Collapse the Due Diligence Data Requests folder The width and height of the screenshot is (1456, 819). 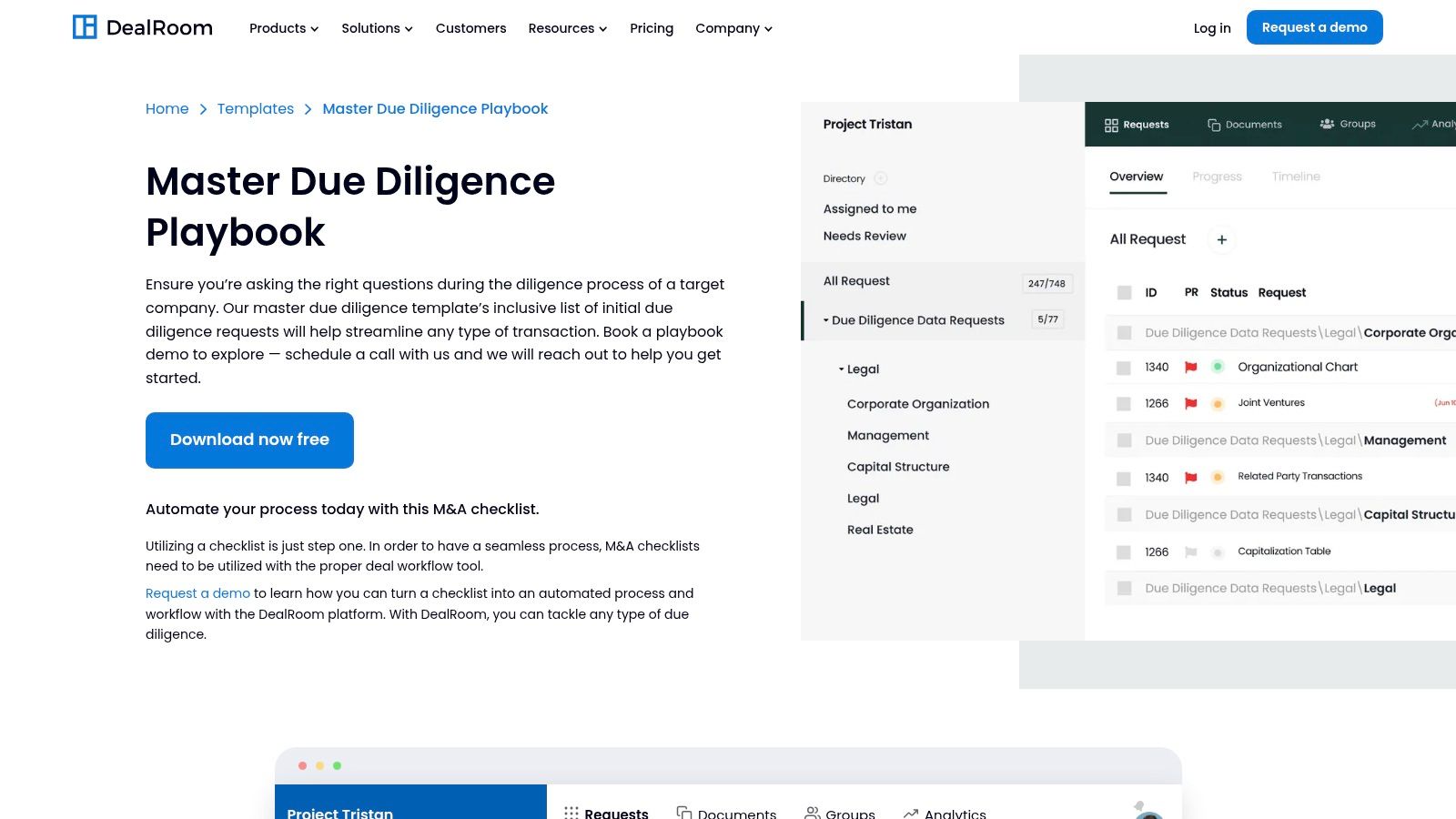pyautogui.click(x=826, y=320)
